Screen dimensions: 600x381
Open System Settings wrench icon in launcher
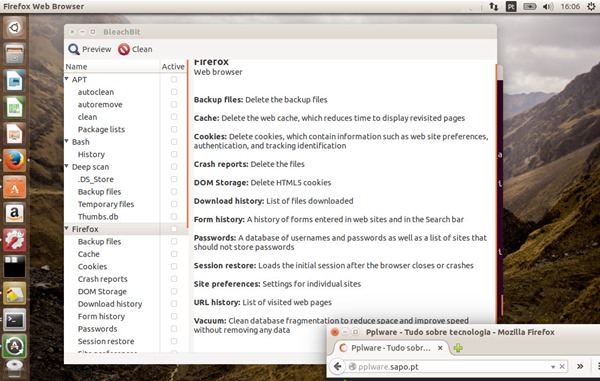15,240
